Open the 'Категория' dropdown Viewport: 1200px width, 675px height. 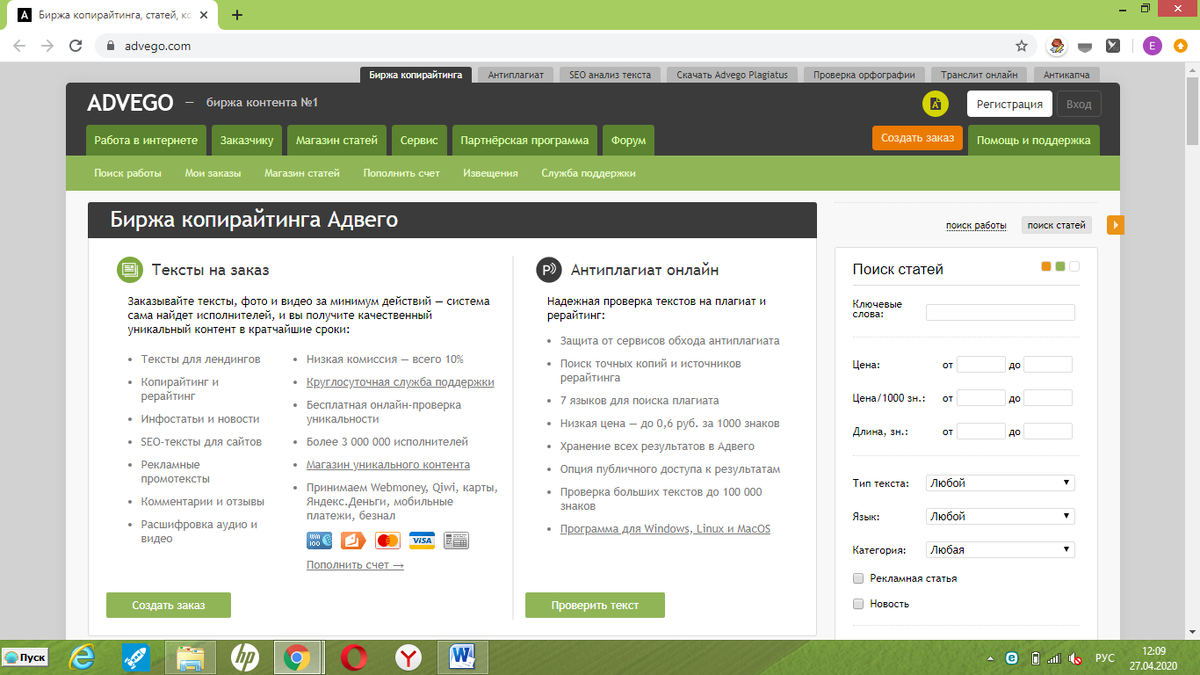[x=1000, y=550]
